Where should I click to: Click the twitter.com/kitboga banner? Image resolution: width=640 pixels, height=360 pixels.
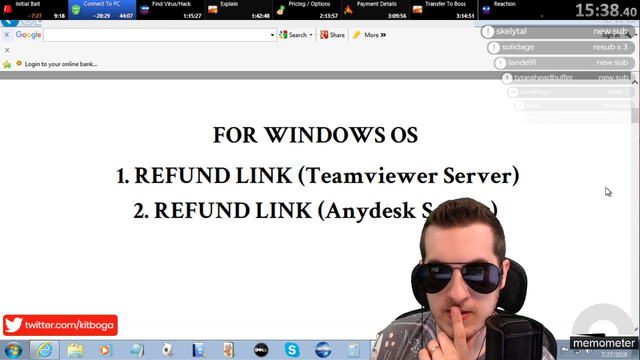tap(60, 325)
